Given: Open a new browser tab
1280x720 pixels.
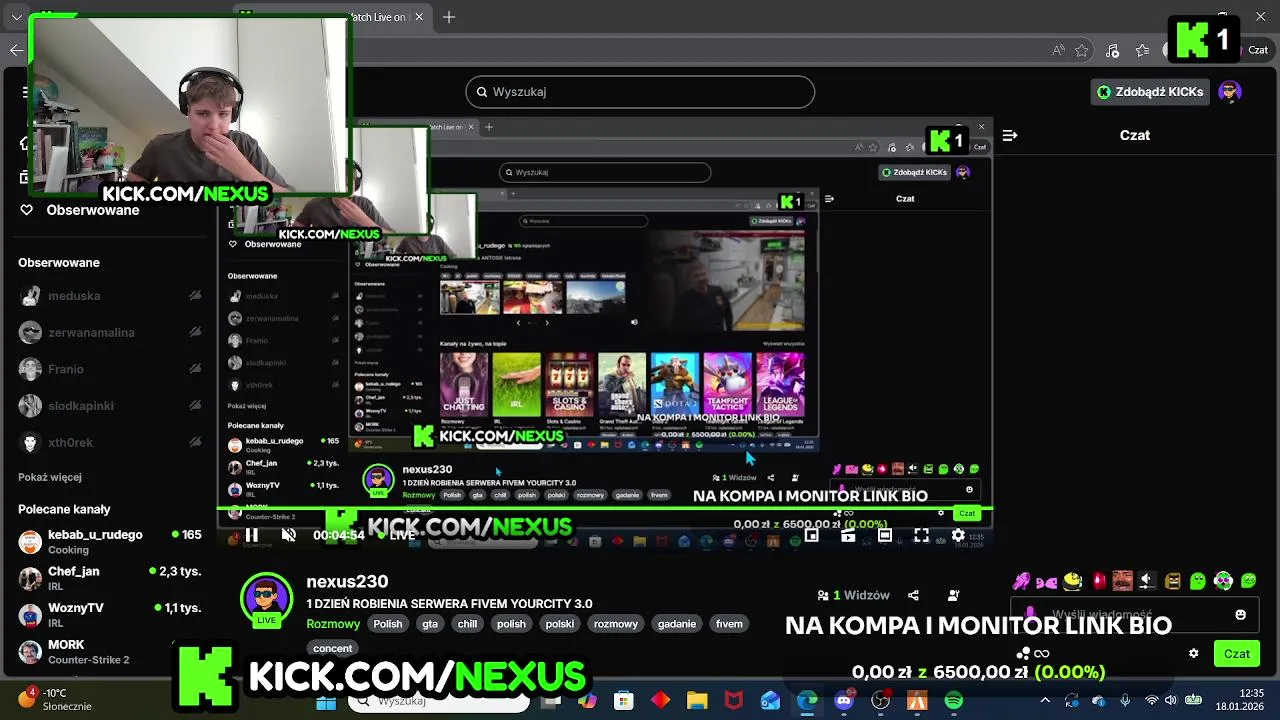Looking at the screenshot, I should pyautogui.click(x=449, y=17).
